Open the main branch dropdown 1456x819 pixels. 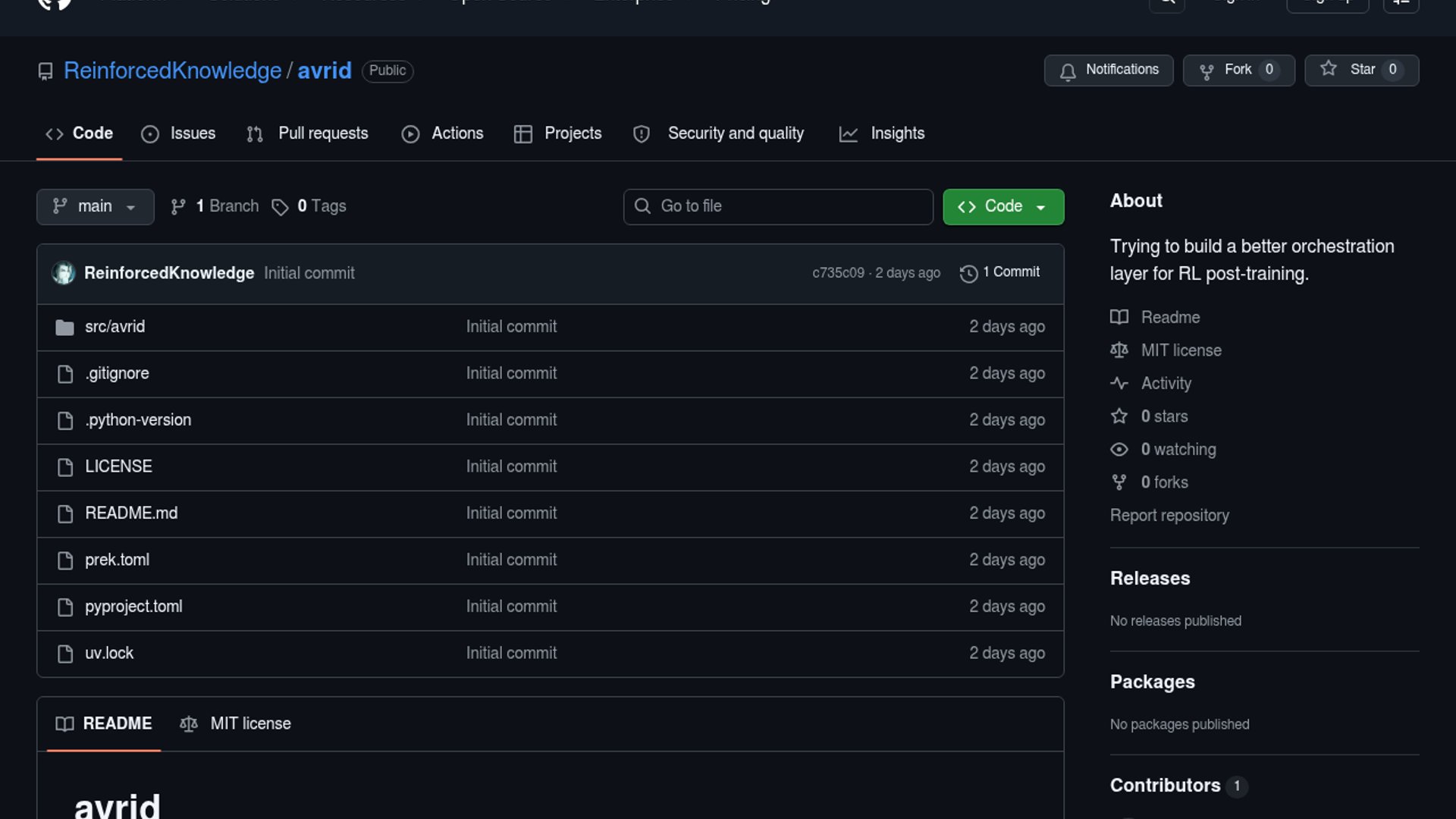click(x=95, y=206)
